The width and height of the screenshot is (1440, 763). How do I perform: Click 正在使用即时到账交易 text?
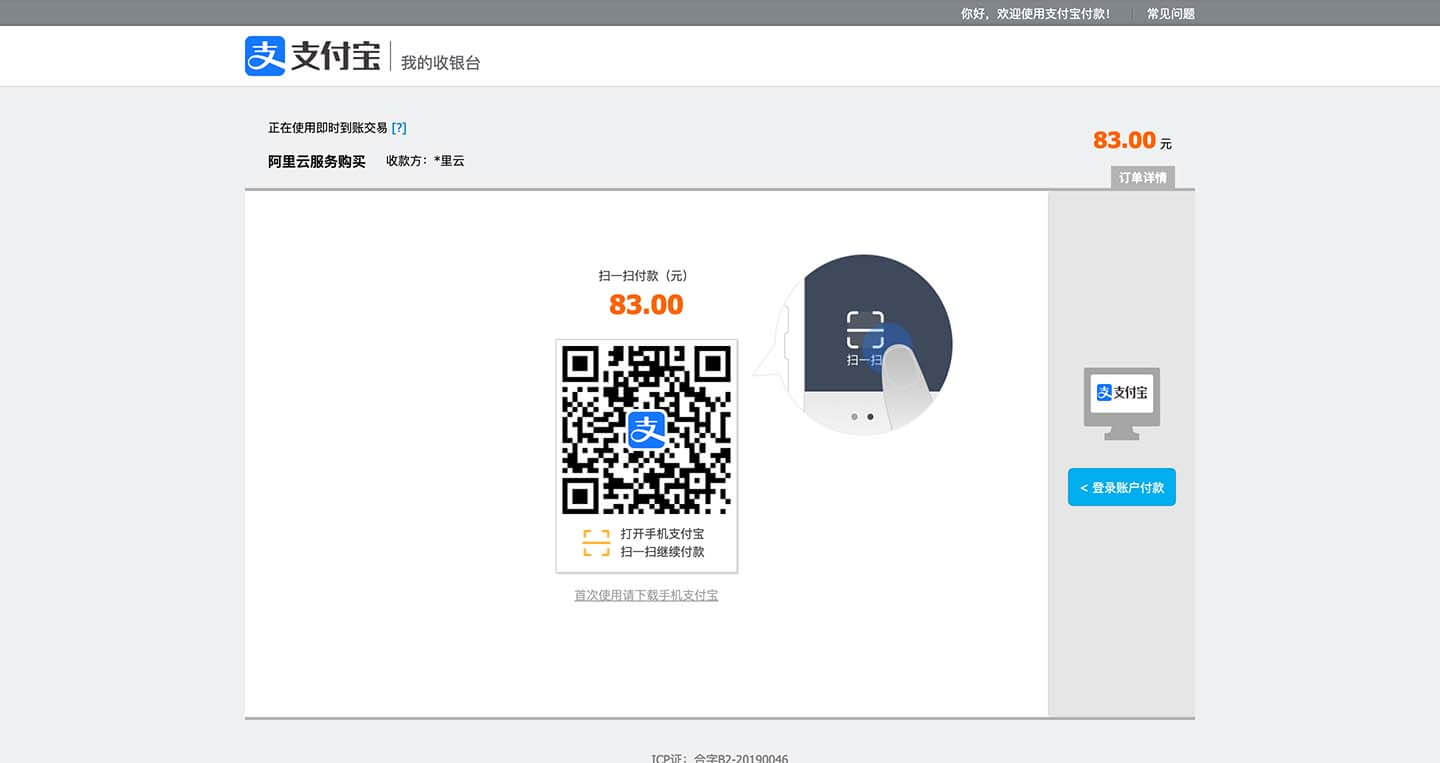[x=327, y=128]
